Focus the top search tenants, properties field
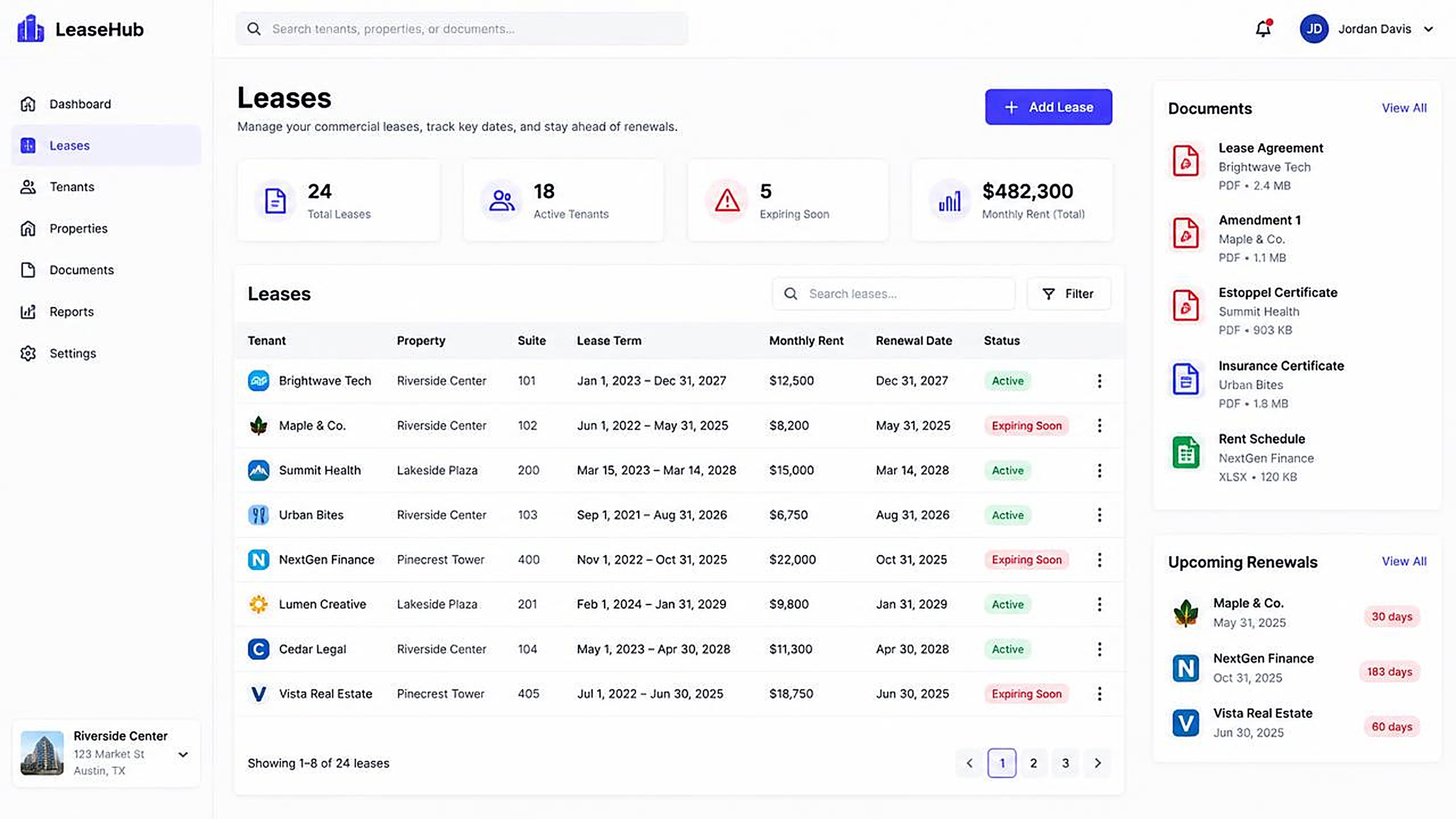The image size is (1456, 819). click(461, 28)
